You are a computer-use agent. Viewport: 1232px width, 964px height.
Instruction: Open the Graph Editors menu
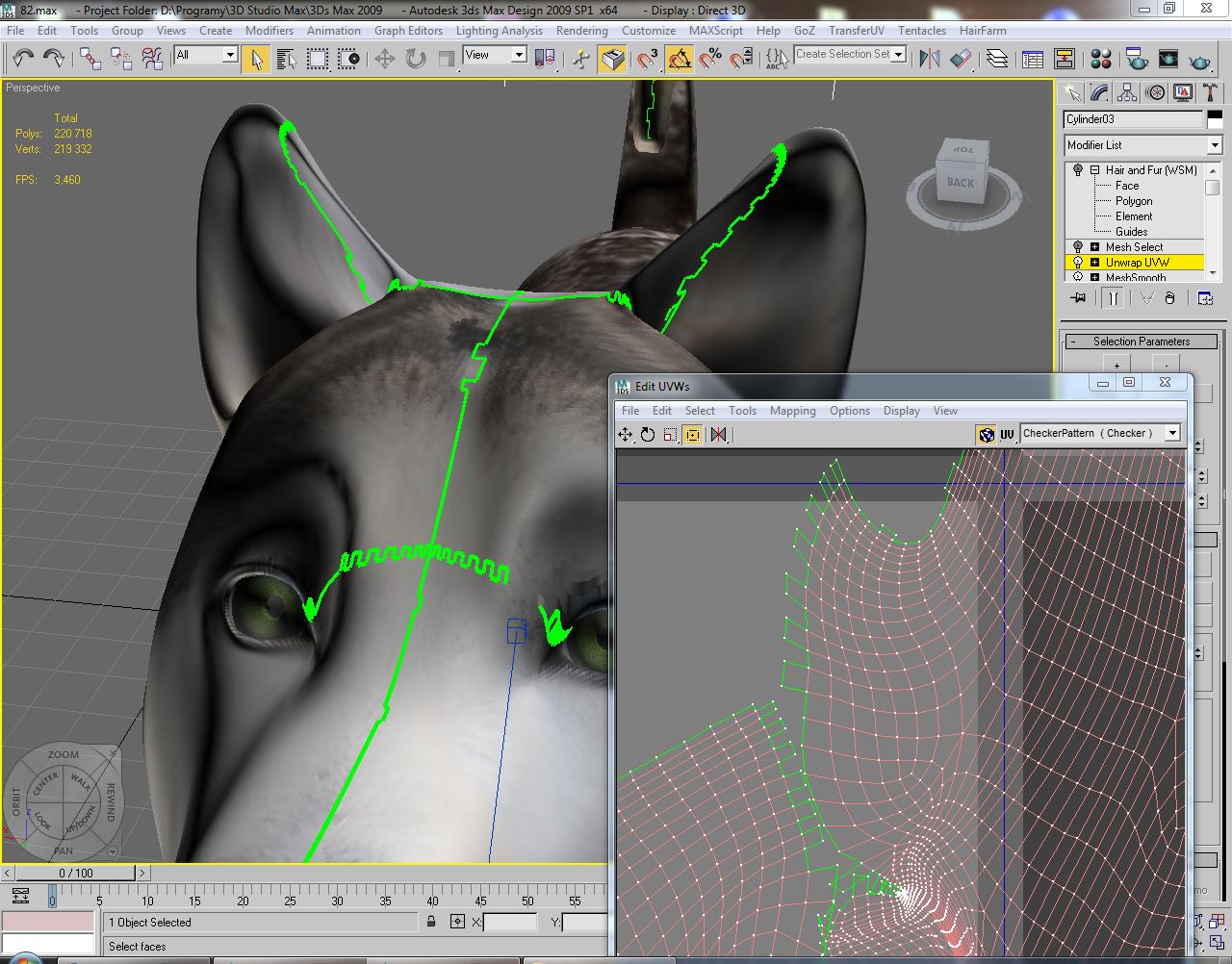(x=408, y=31)
